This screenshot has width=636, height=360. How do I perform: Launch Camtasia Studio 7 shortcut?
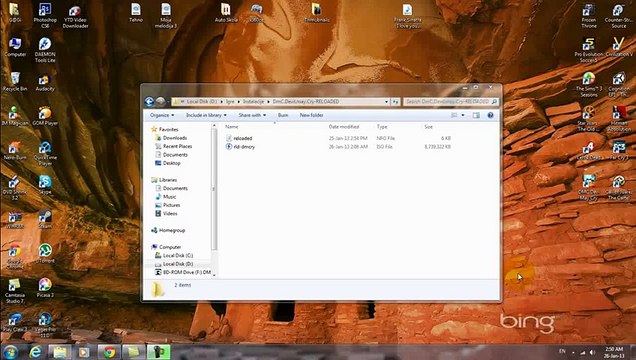(15, 291)
